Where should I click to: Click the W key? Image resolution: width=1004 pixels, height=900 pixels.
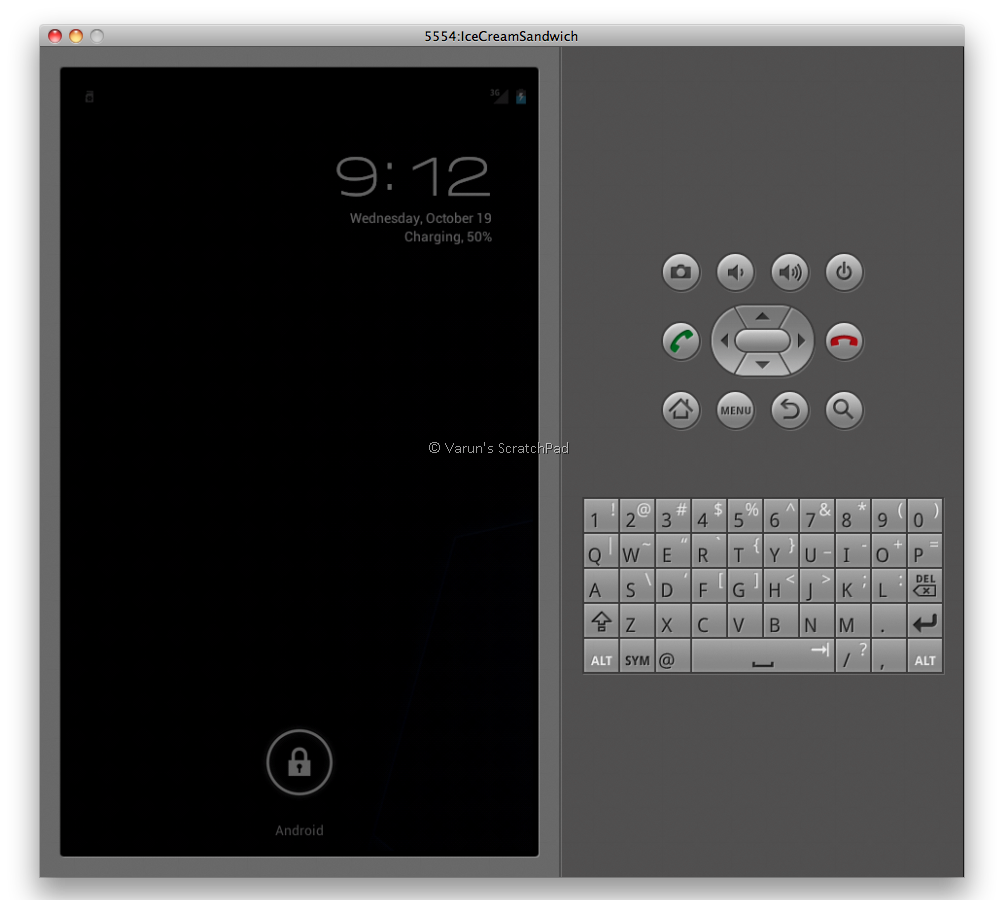(637, 551)
